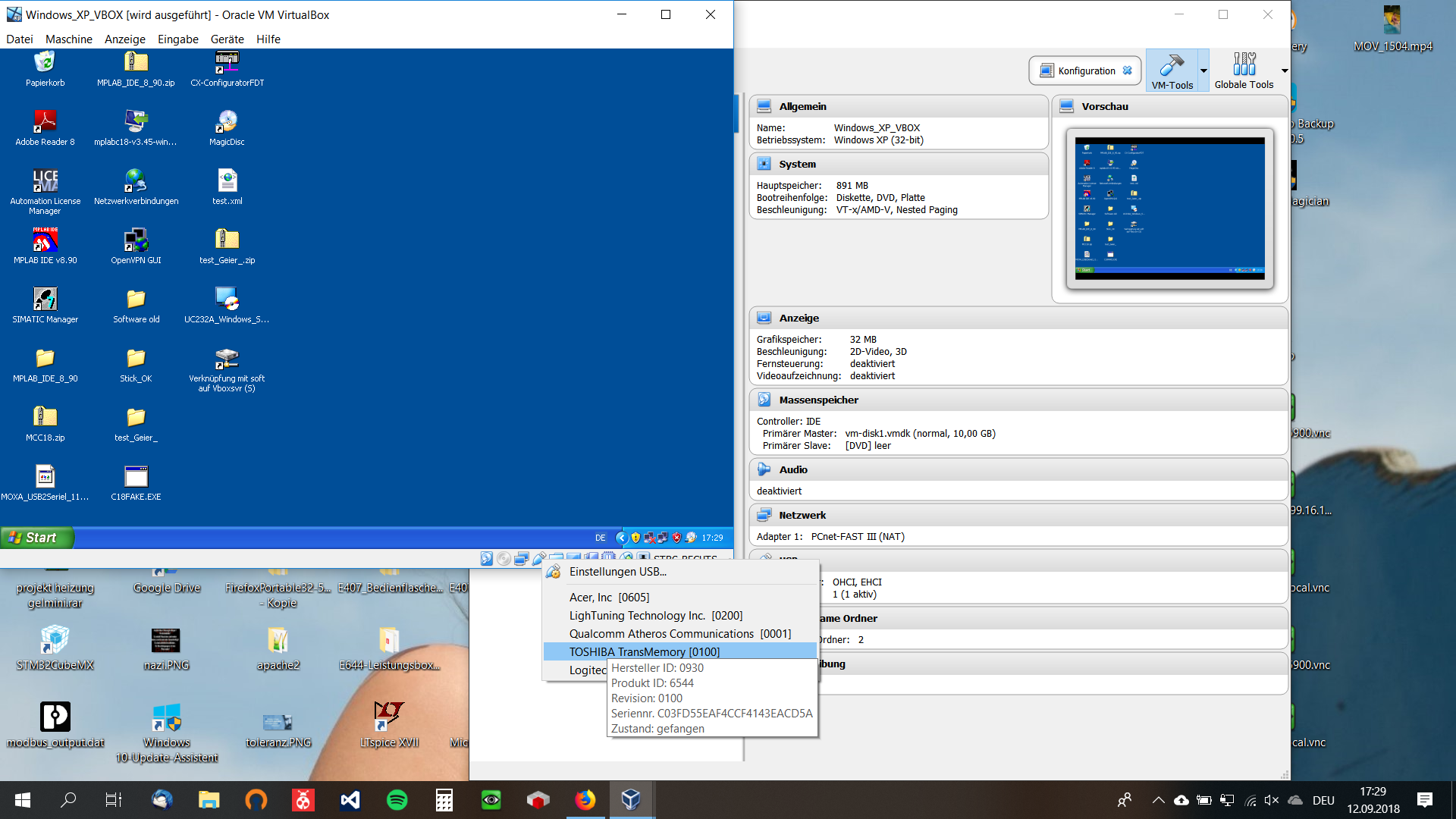Open the Hilfe menu

[268, 39]
